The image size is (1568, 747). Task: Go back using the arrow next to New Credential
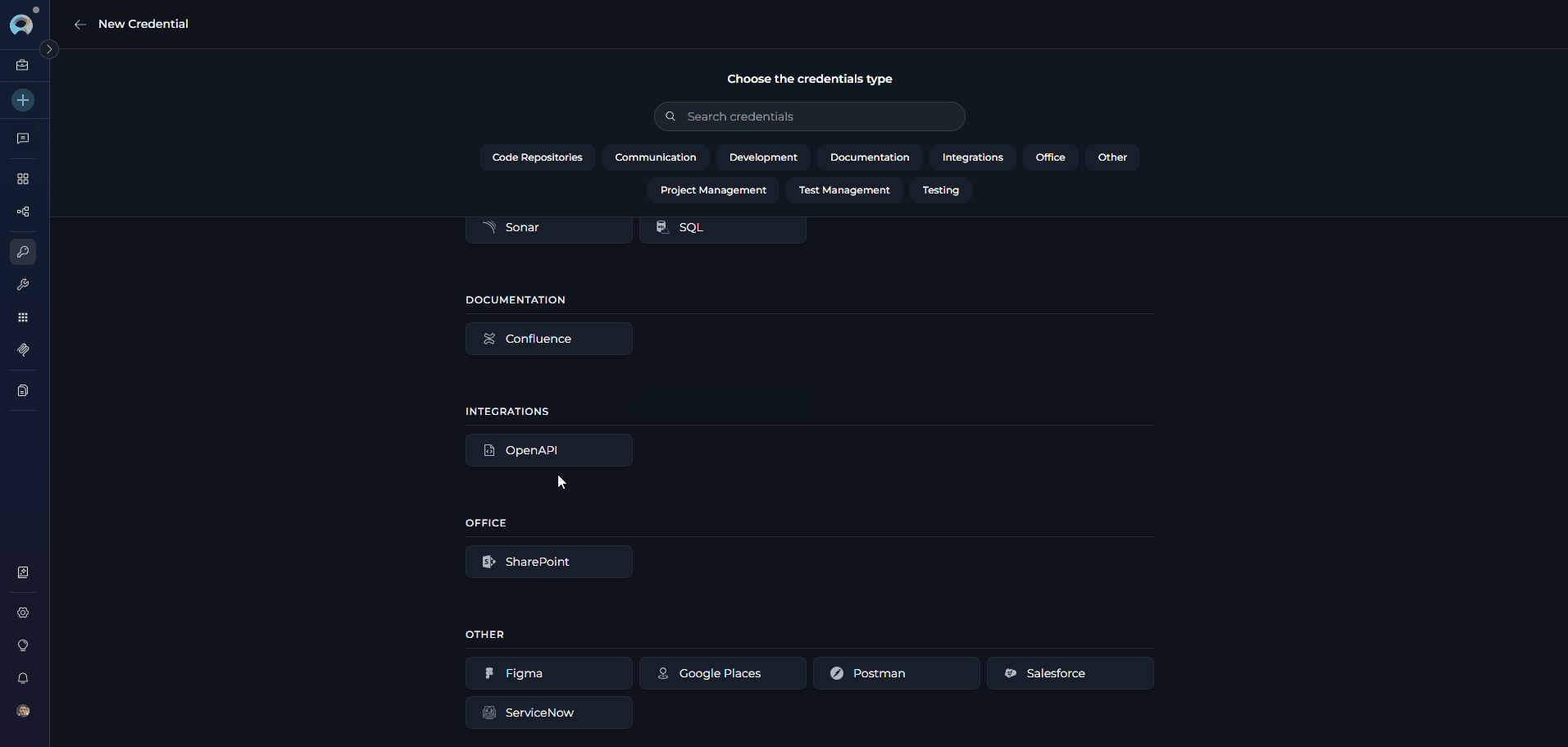click(x=80, y=25)
